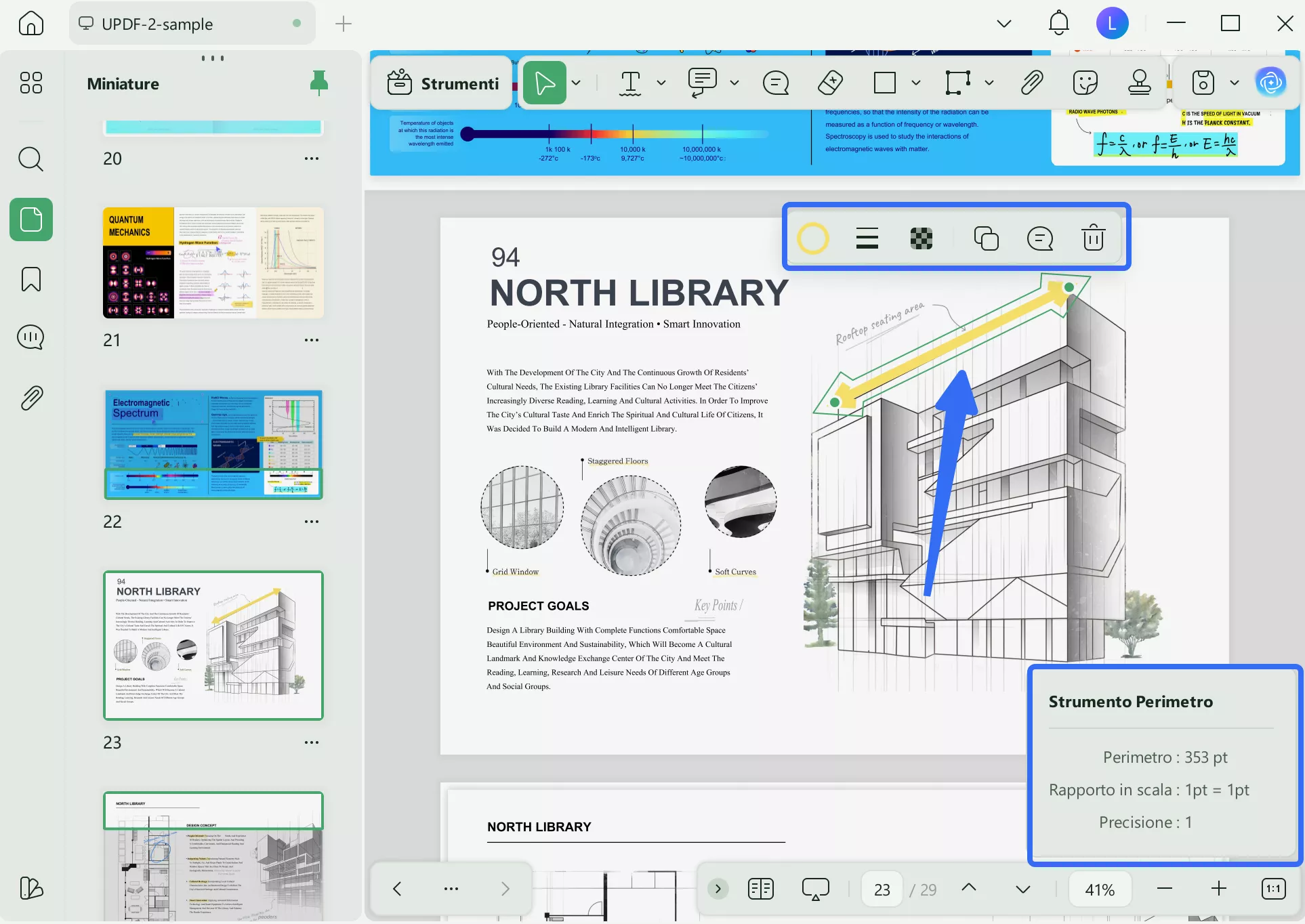Image resolution: width=1305 pixels, height=924 pixels.
Task: Click the Strumenti button
Action: coord(443,83)
